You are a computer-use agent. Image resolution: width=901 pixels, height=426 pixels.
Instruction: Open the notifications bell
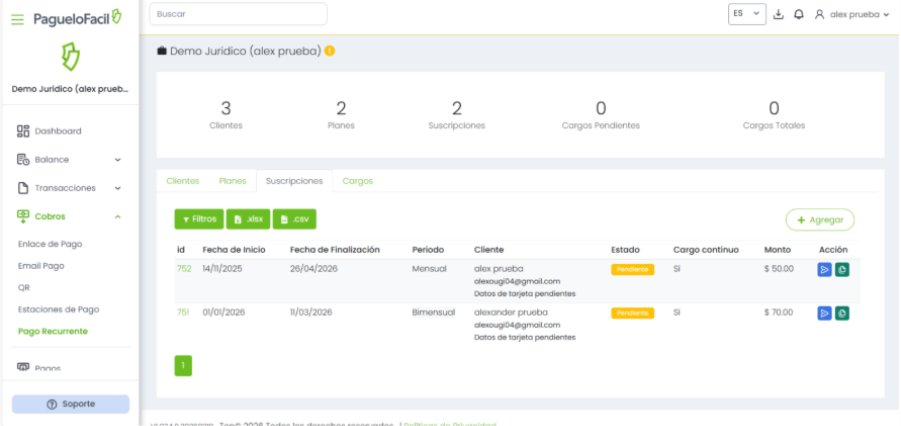point(798,15)
